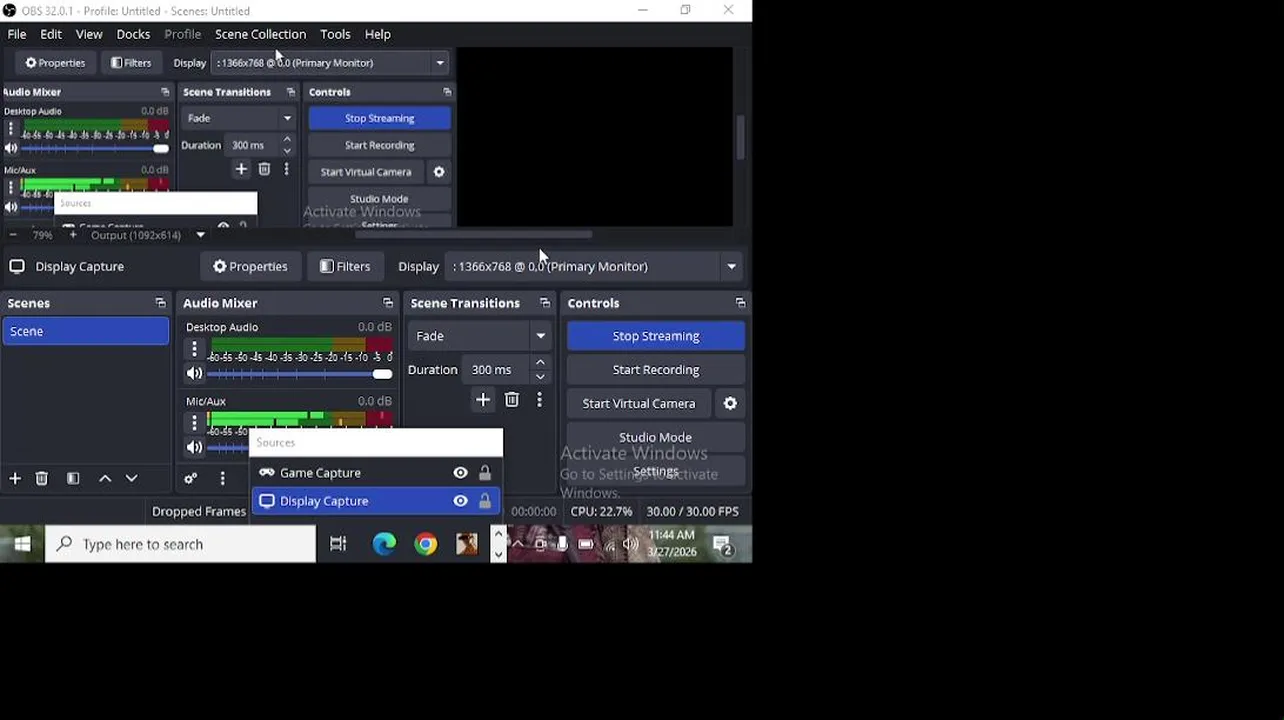1284x720 pixels.
Task: Click the volume icon in system tray
Action: pos(631,545)
